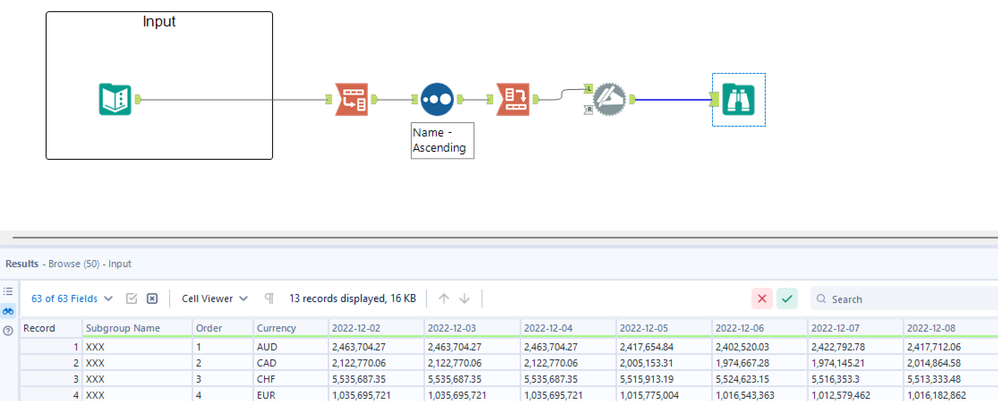Click cell value 1,016,182,862
998x401 pixels.
[x=951, y=395]
